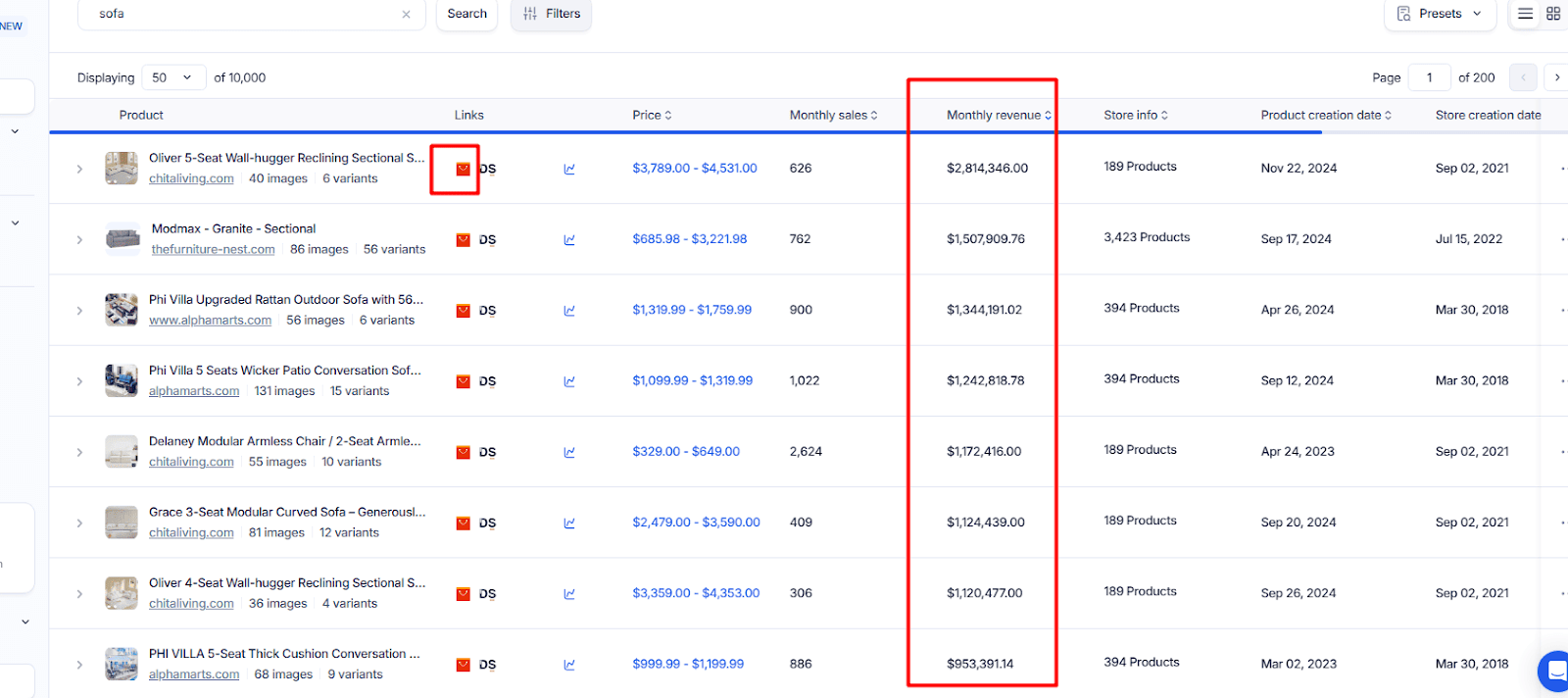The image size is (1568, 698).
Task: Open the chat bubble widget
Action: 1555,671
